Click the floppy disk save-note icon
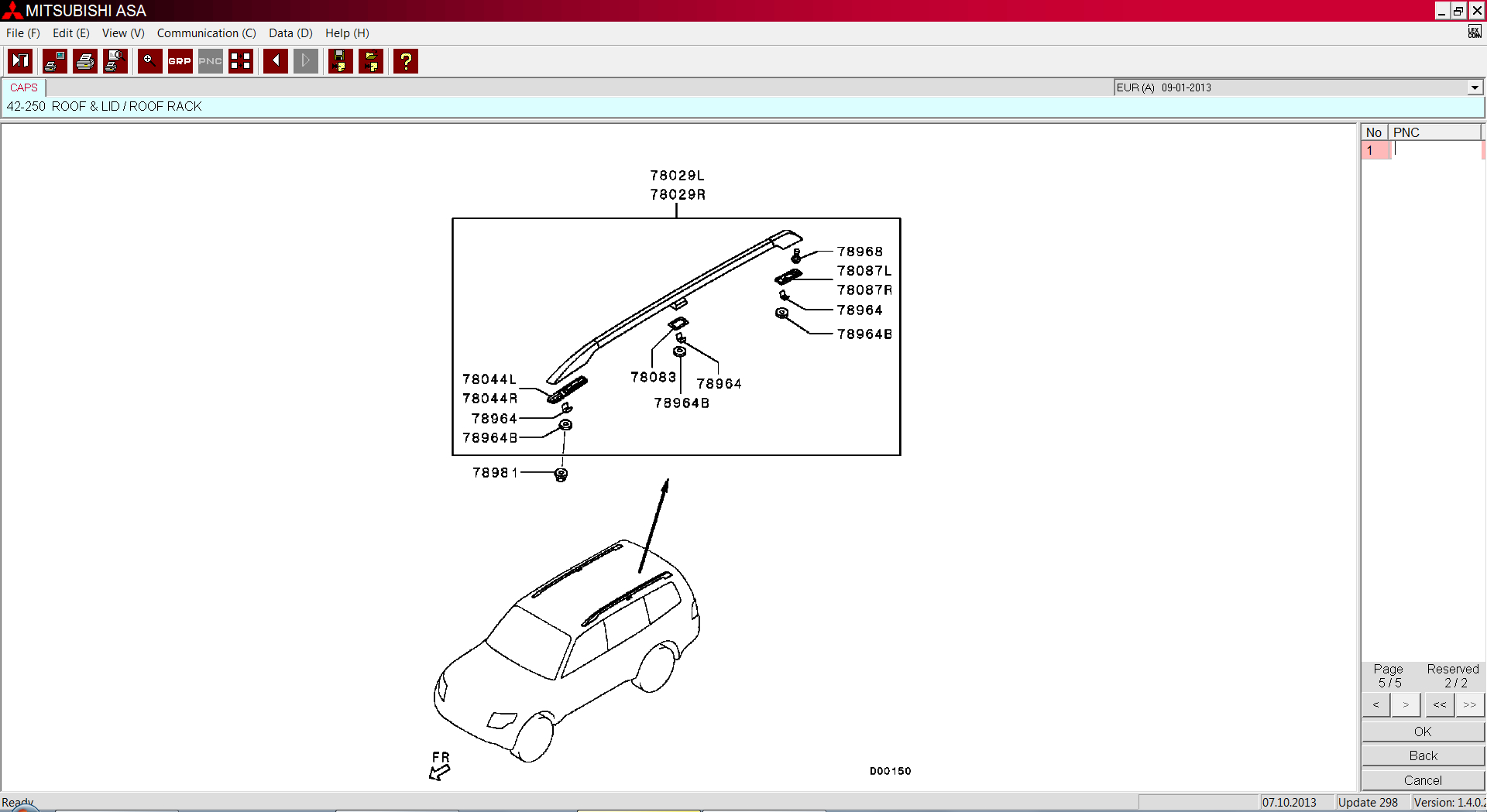The image size is (1487, 812). pyautogui.click(x=340, y=61)
